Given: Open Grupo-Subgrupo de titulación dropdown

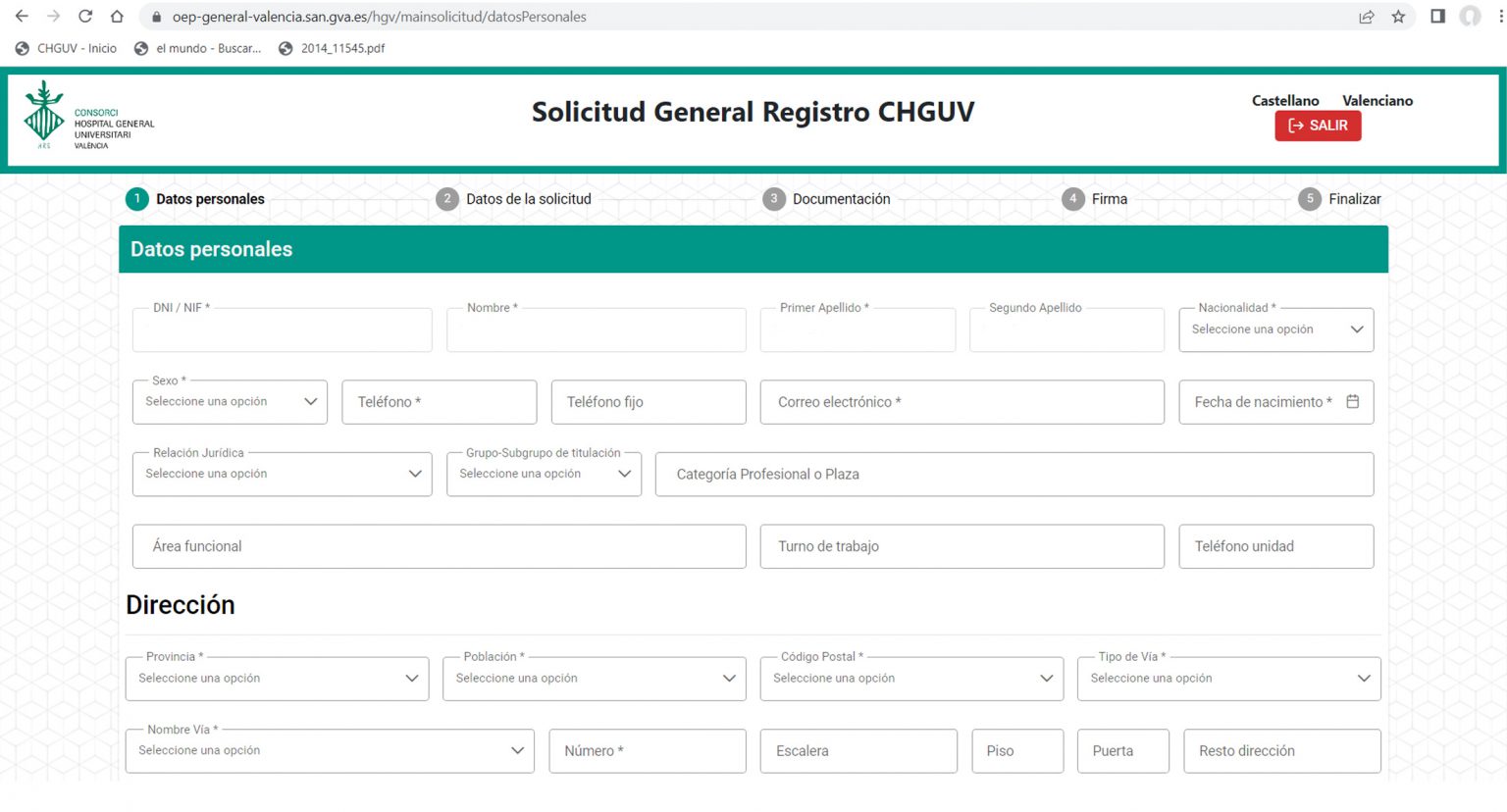Looking at the screenshot, I should tap(544, 475).
